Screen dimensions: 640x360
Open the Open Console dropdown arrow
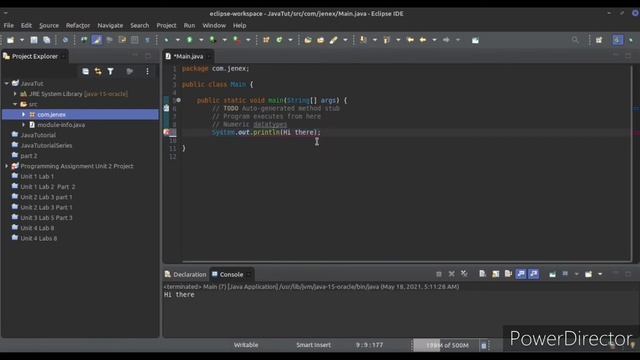[600, 274]
